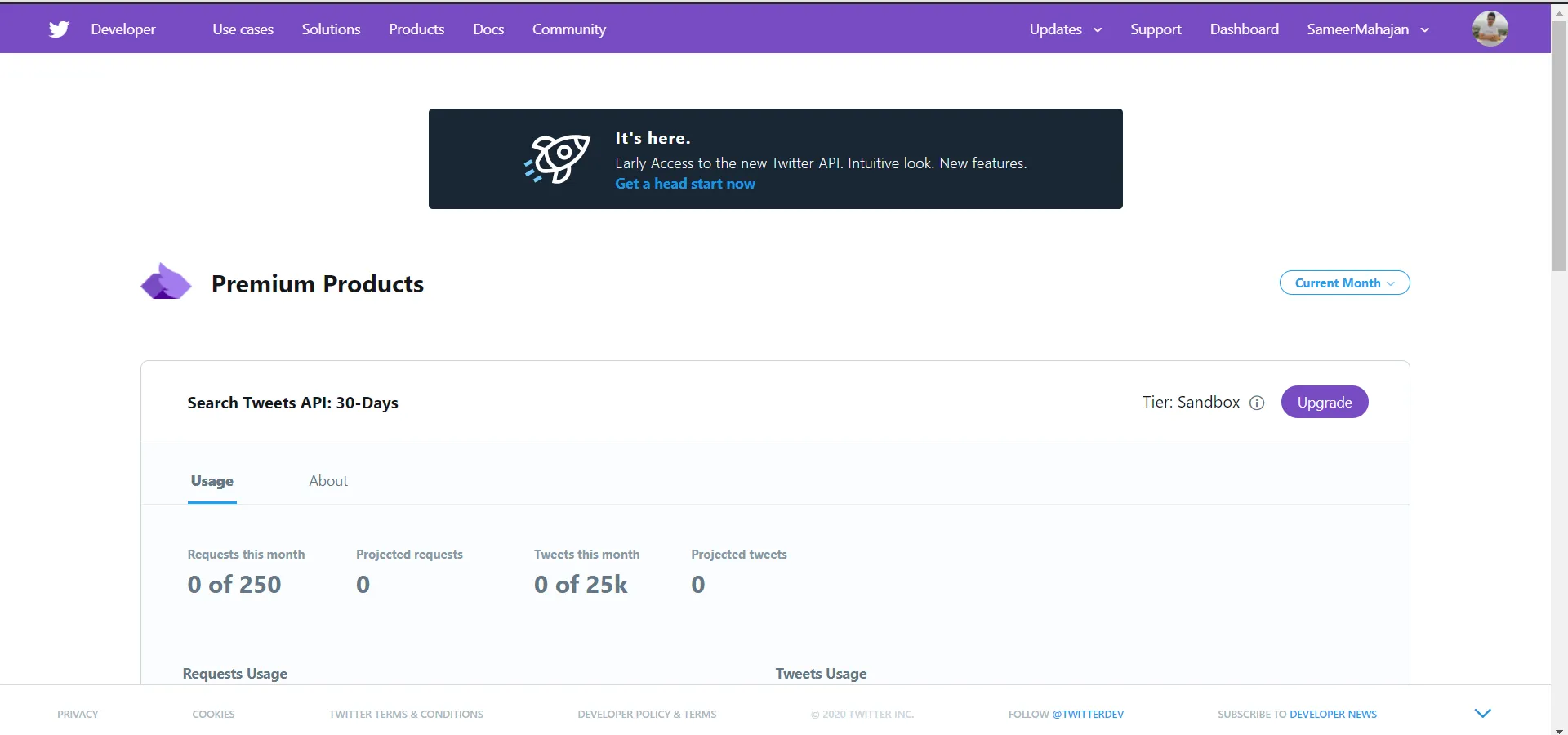Navigate to the Community section
1568x735 pixels.
click(x=568, y=29)
